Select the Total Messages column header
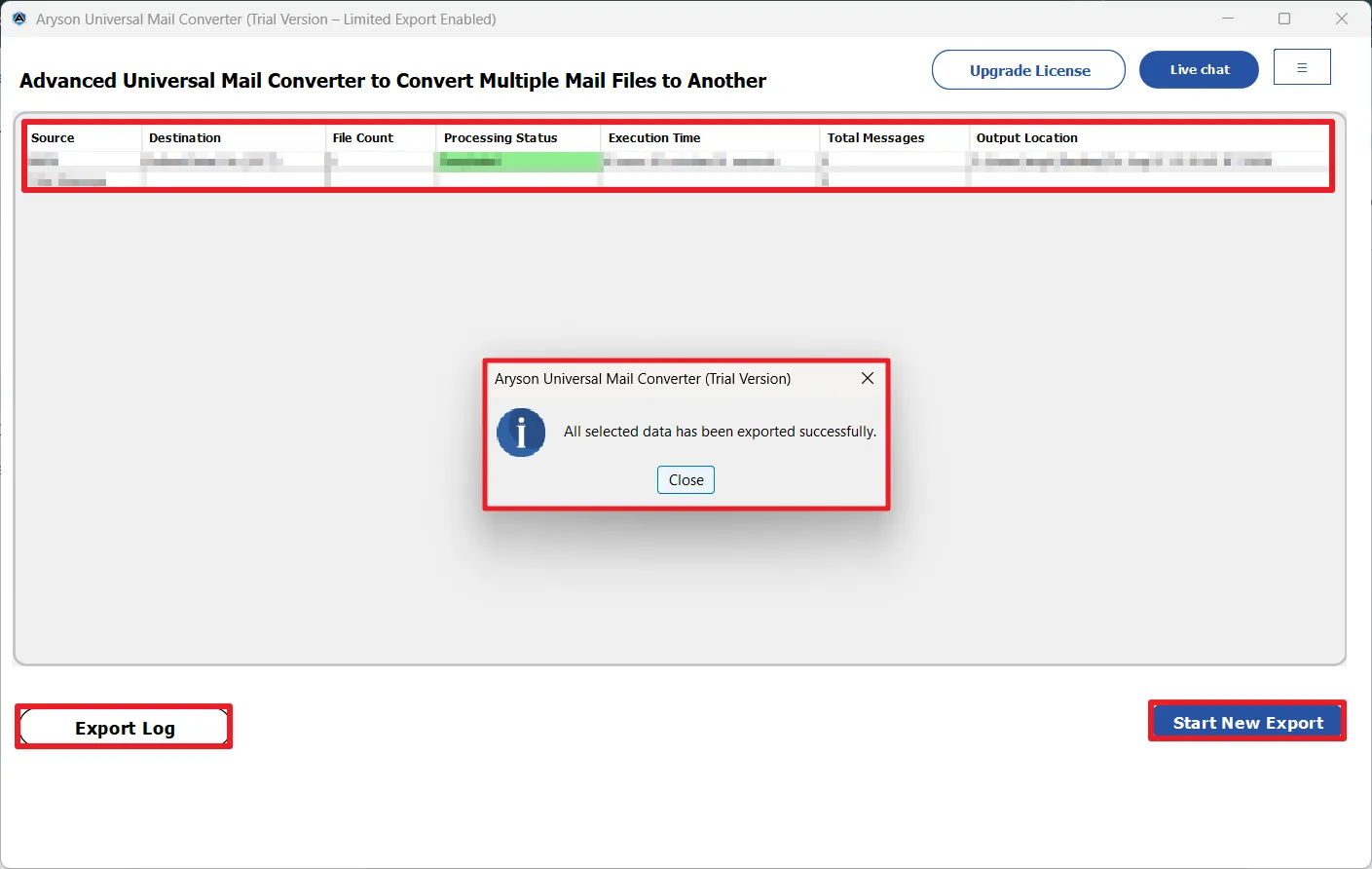The height and width of the screenshot is (869, 1372). pyautogui.click(x=895, y=138)
